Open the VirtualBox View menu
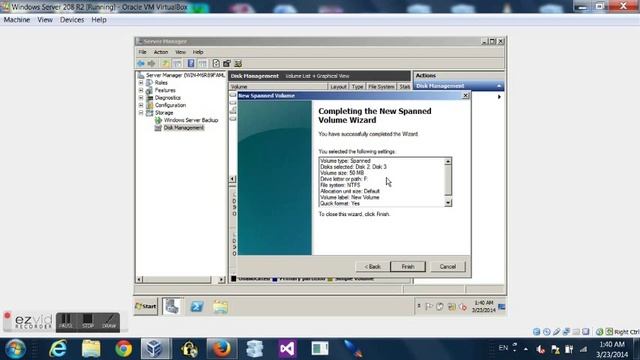The width and height of the screenshot is (640, 360). coord(45,20)
